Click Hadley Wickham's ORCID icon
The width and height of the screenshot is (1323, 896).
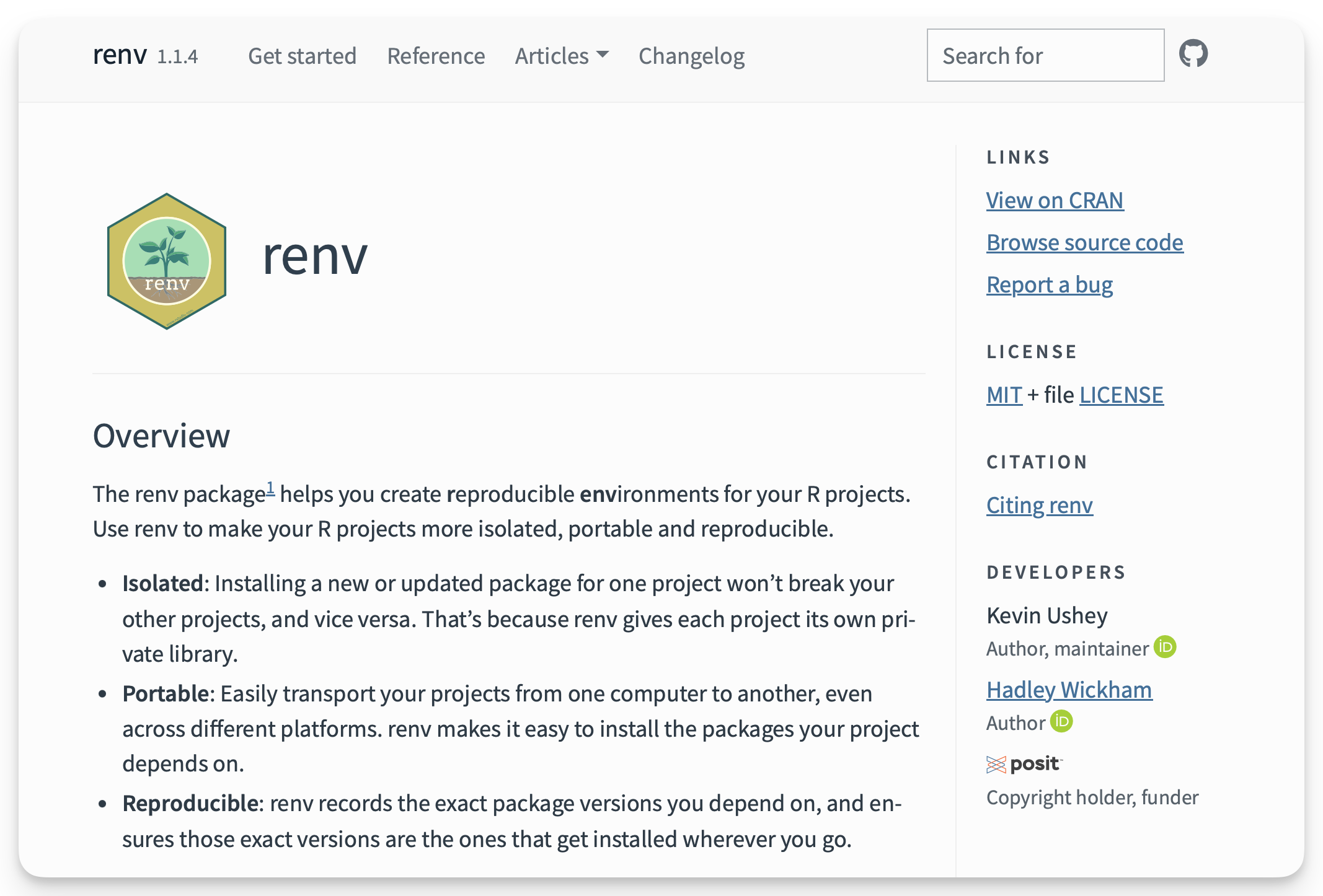pos(1061,721)
